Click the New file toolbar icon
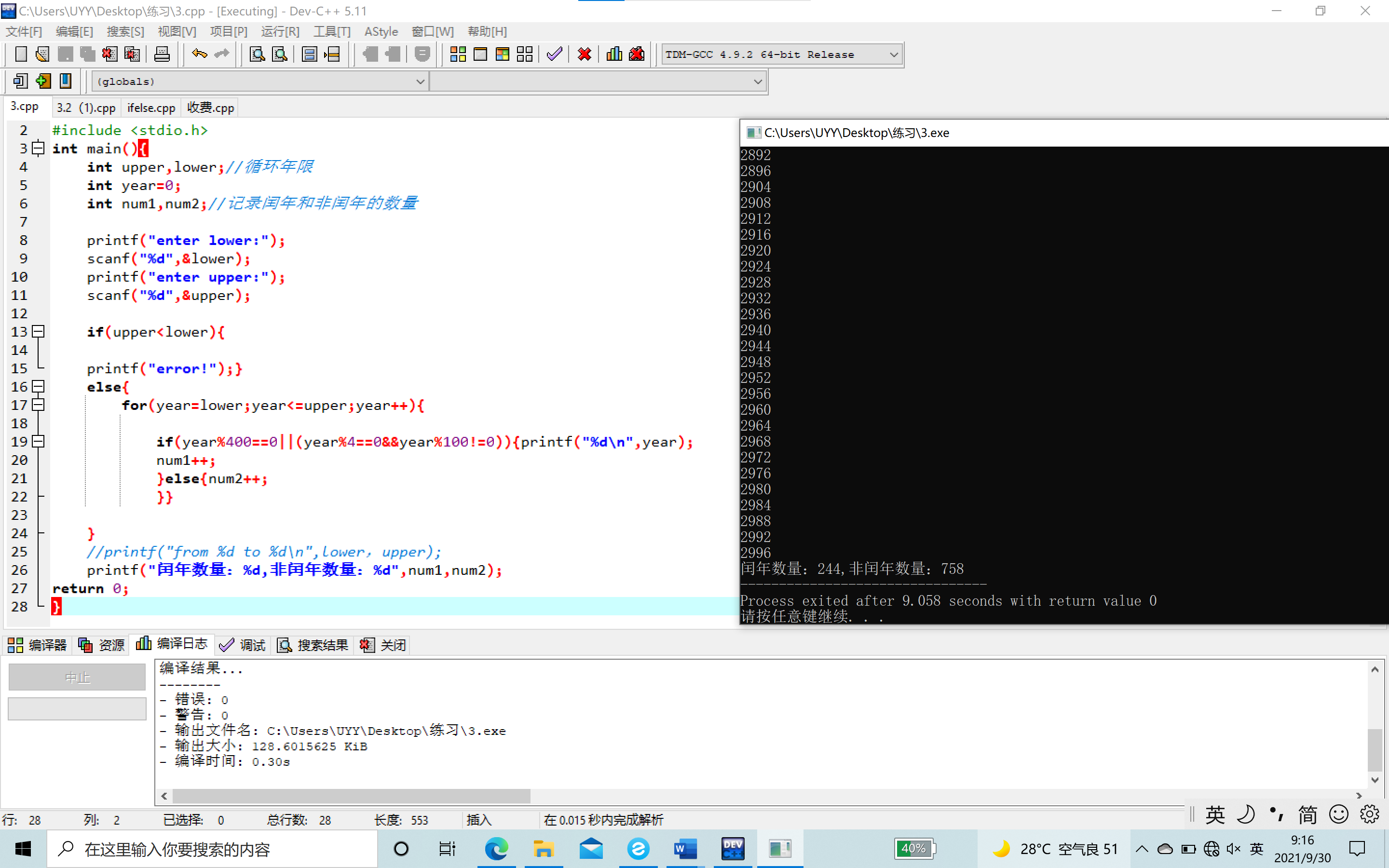The width and height of the screenshot is (1389, 868). coord(21,54)
